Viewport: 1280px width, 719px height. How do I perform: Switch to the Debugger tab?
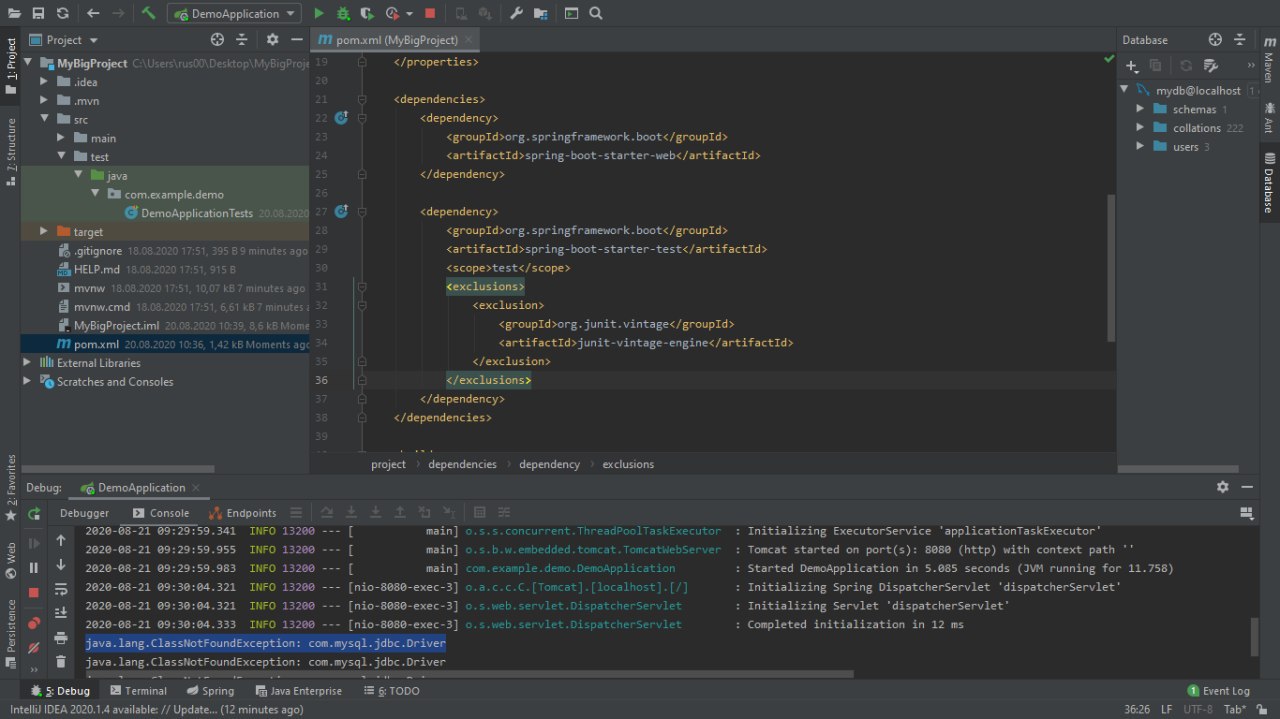point(84,513)
